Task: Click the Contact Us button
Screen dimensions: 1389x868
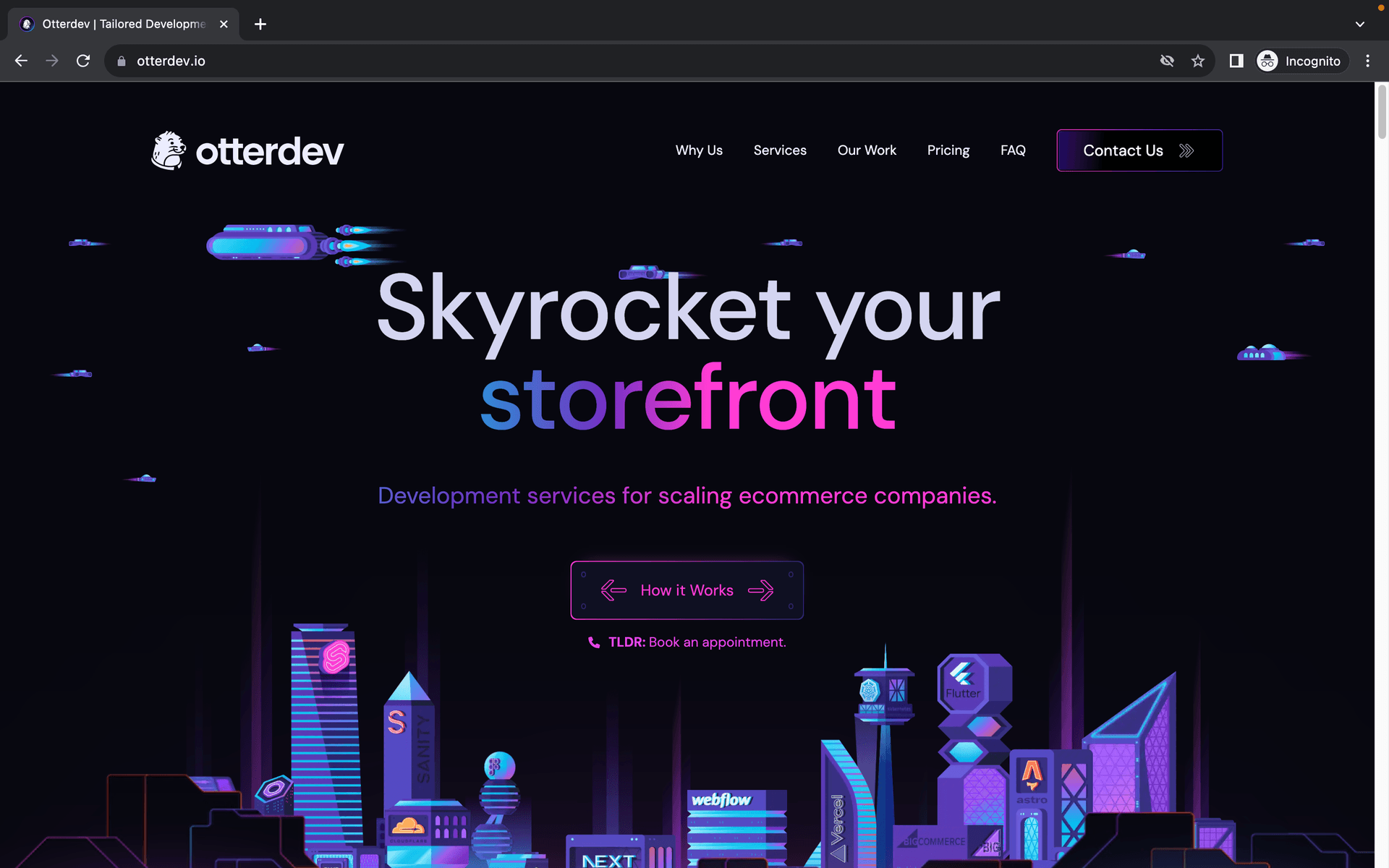Action: [1139, 150]
